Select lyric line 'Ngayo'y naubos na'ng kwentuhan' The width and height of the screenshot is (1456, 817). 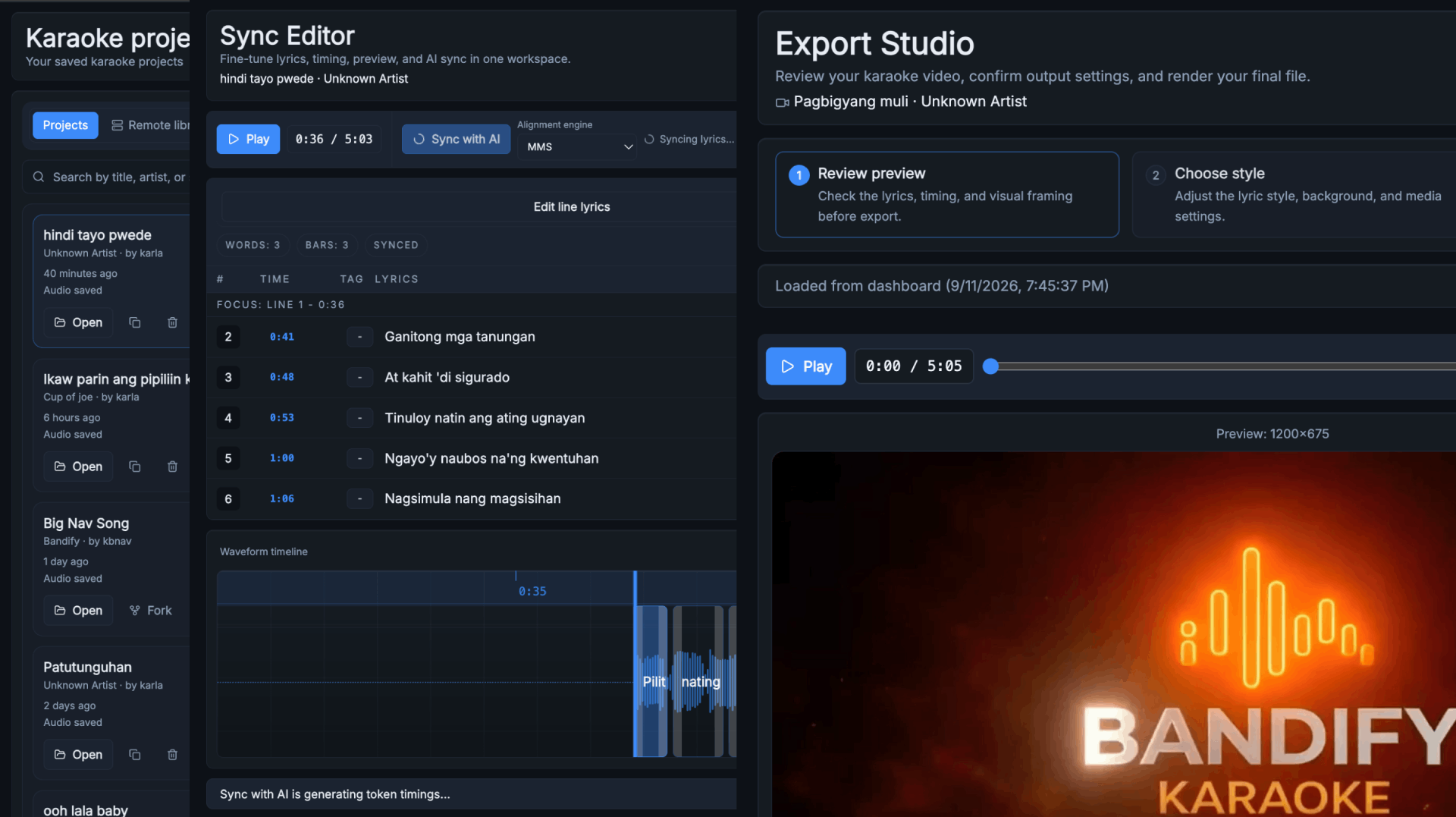coord(491,458)
